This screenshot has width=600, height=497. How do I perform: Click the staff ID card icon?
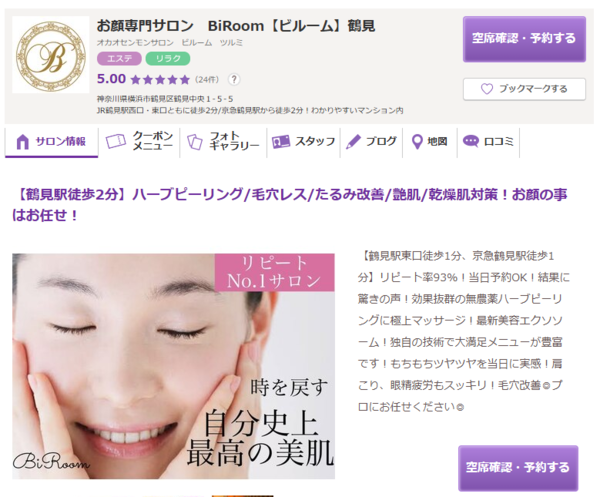click(x=281, y=142)
